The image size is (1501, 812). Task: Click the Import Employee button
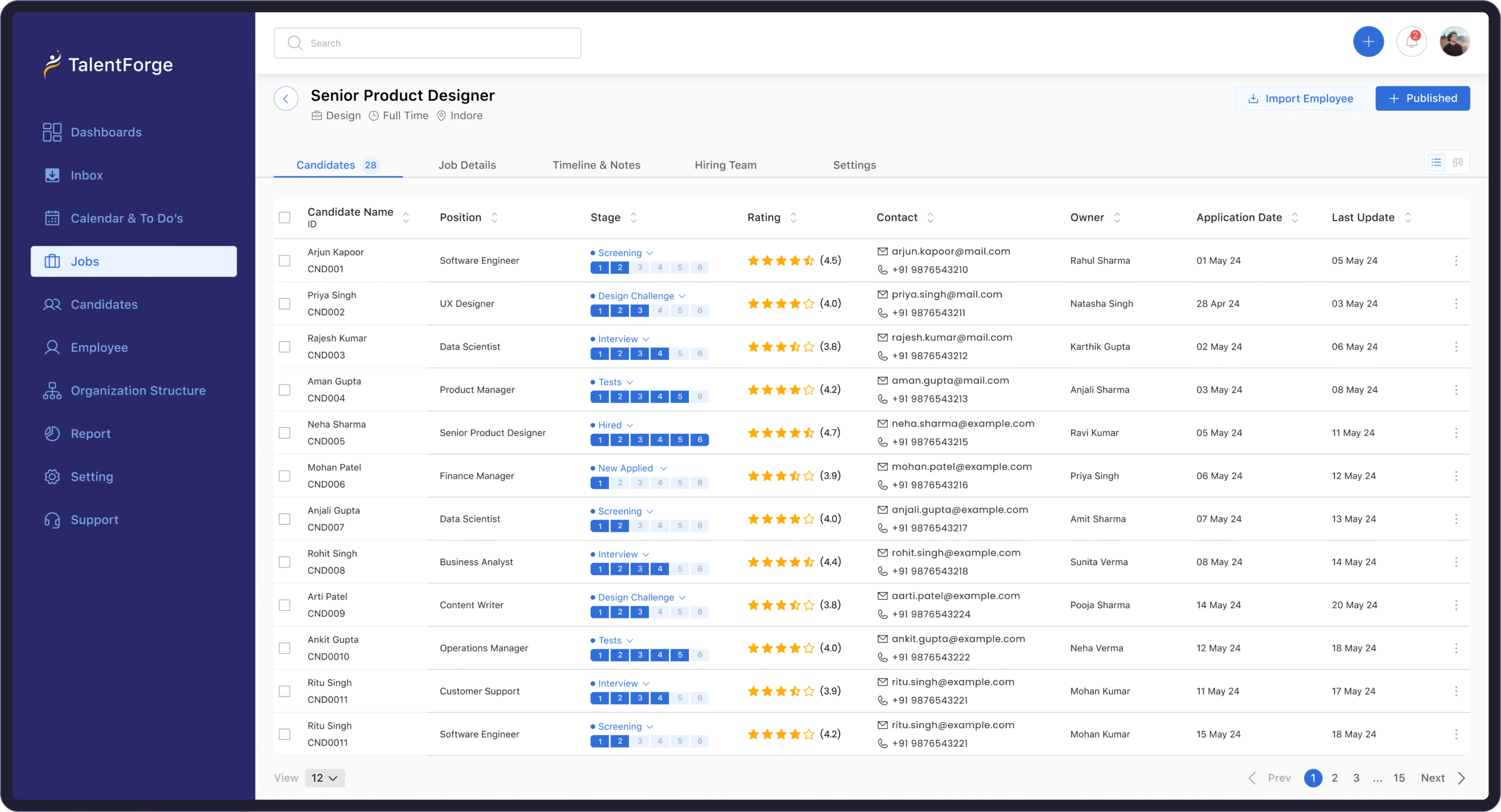tap(1300, 98)
